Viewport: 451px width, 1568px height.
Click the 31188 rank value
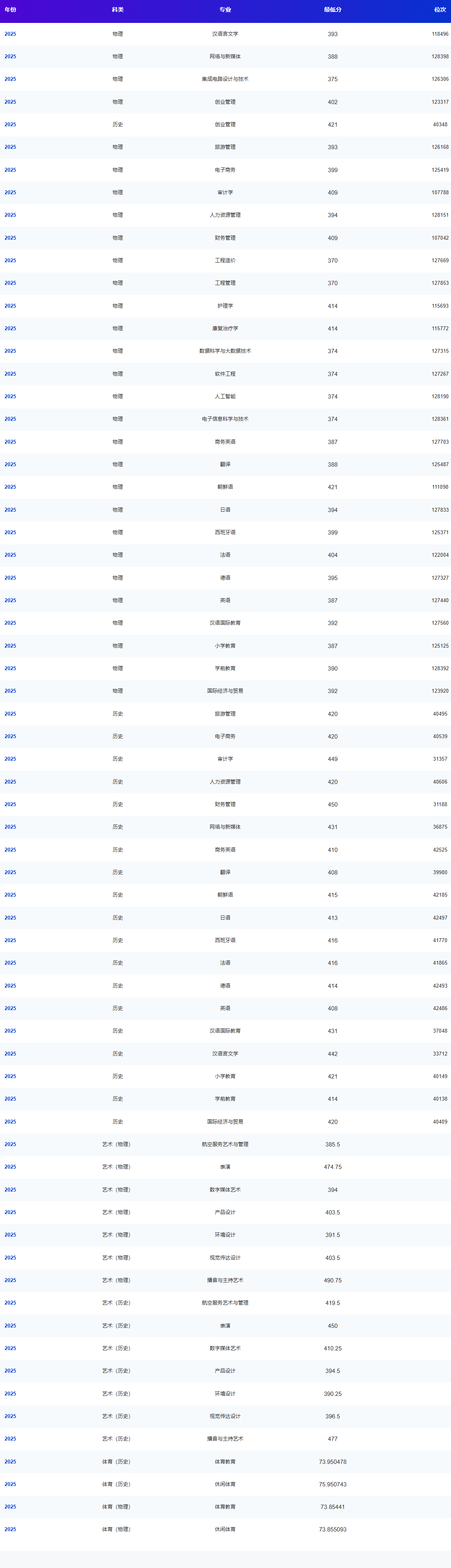pos(439,805)
